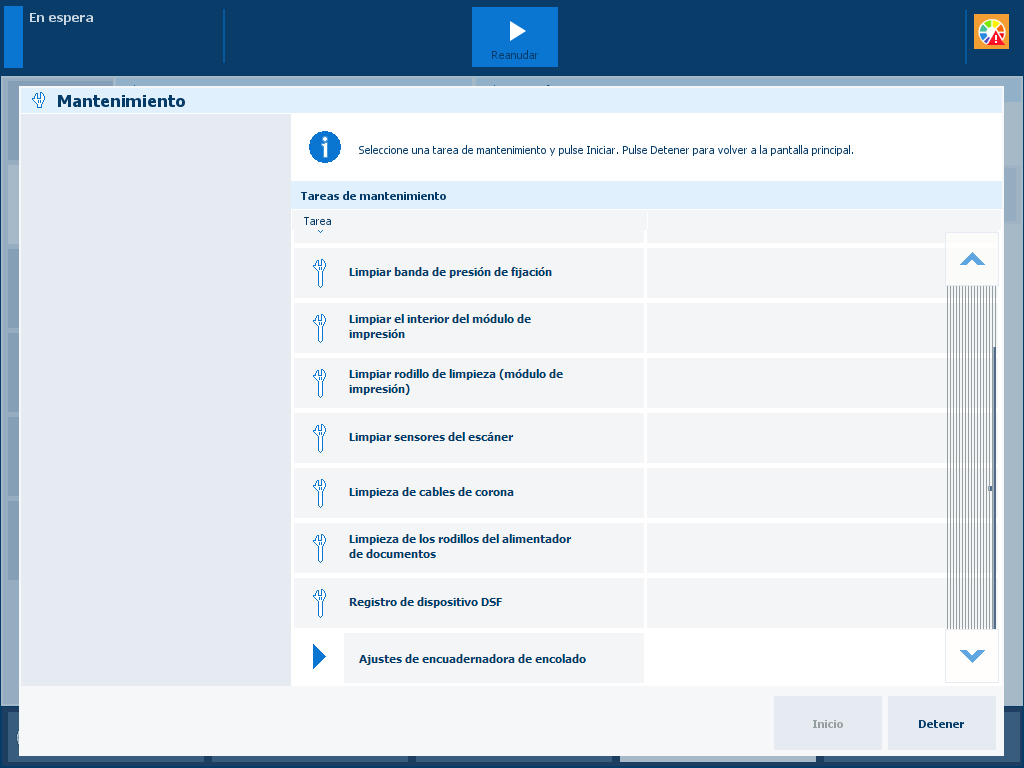The width and height of the screenshot is (1024, 768).
Task: Select Ajustes de encuadernadora de encolado row
Action: click(x=494, y=658)
